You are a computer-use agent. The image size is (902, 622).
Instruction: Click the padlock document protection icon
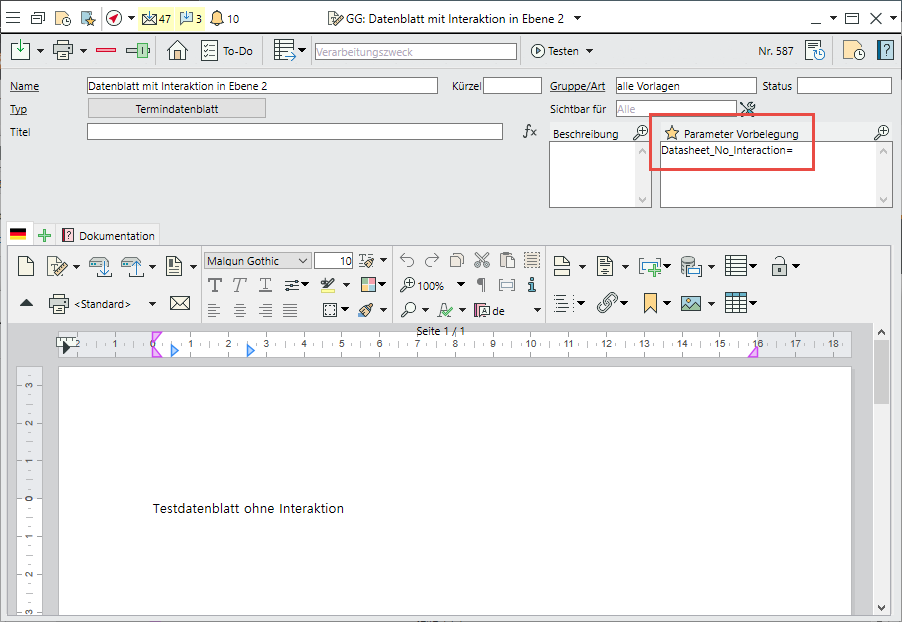click(779, 265)
